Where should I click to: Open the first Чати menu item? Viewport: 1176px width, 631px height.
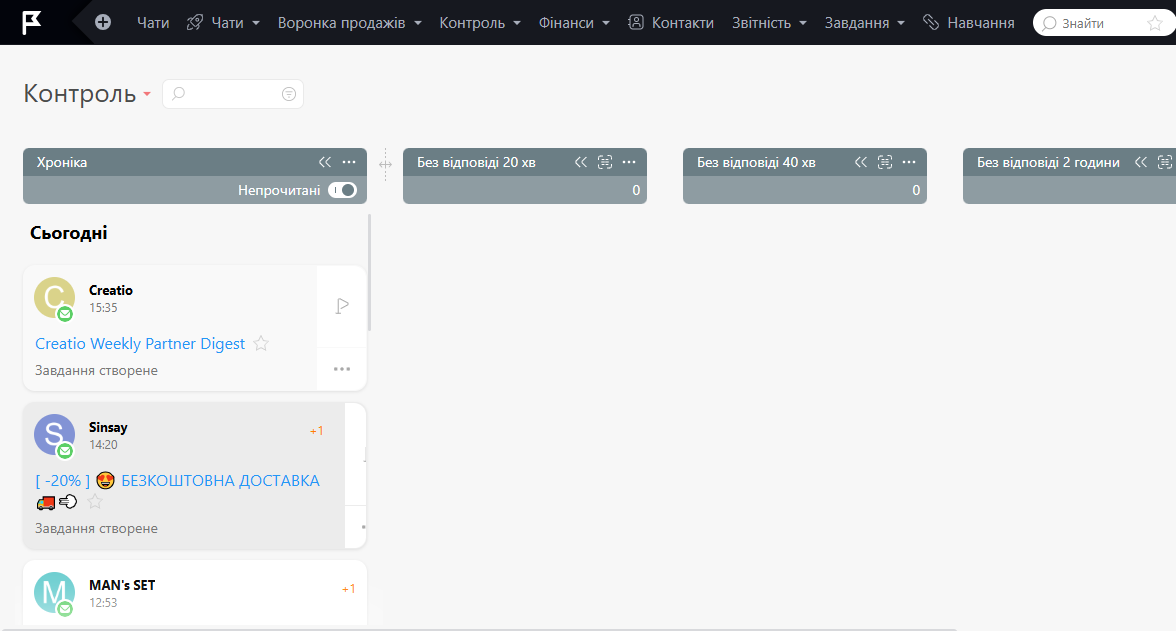[x=153, y=23]
